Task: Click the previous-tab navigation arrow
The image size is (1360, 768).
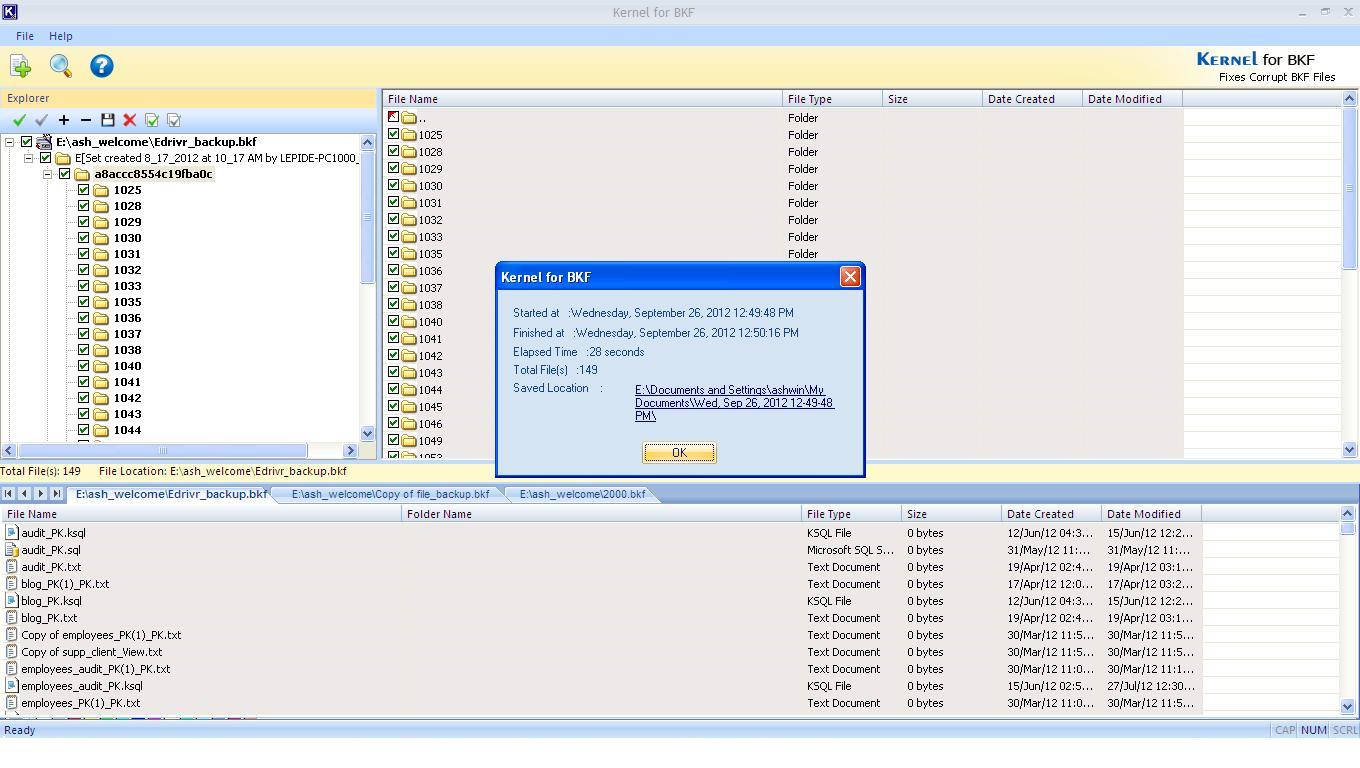Action: pos(24,494)
